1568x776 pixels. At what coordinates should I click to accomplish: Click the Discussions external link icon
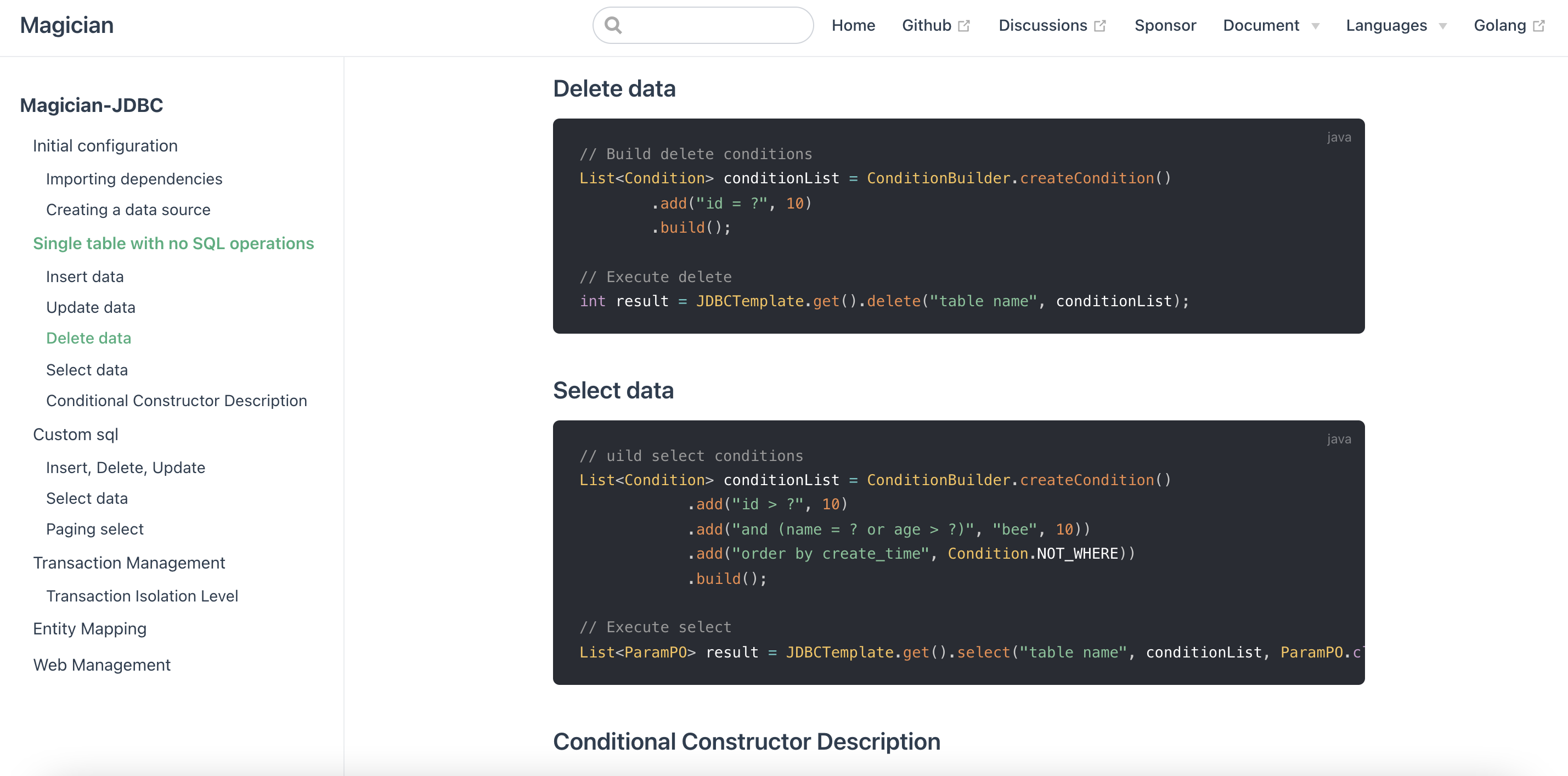[1099, 26]
